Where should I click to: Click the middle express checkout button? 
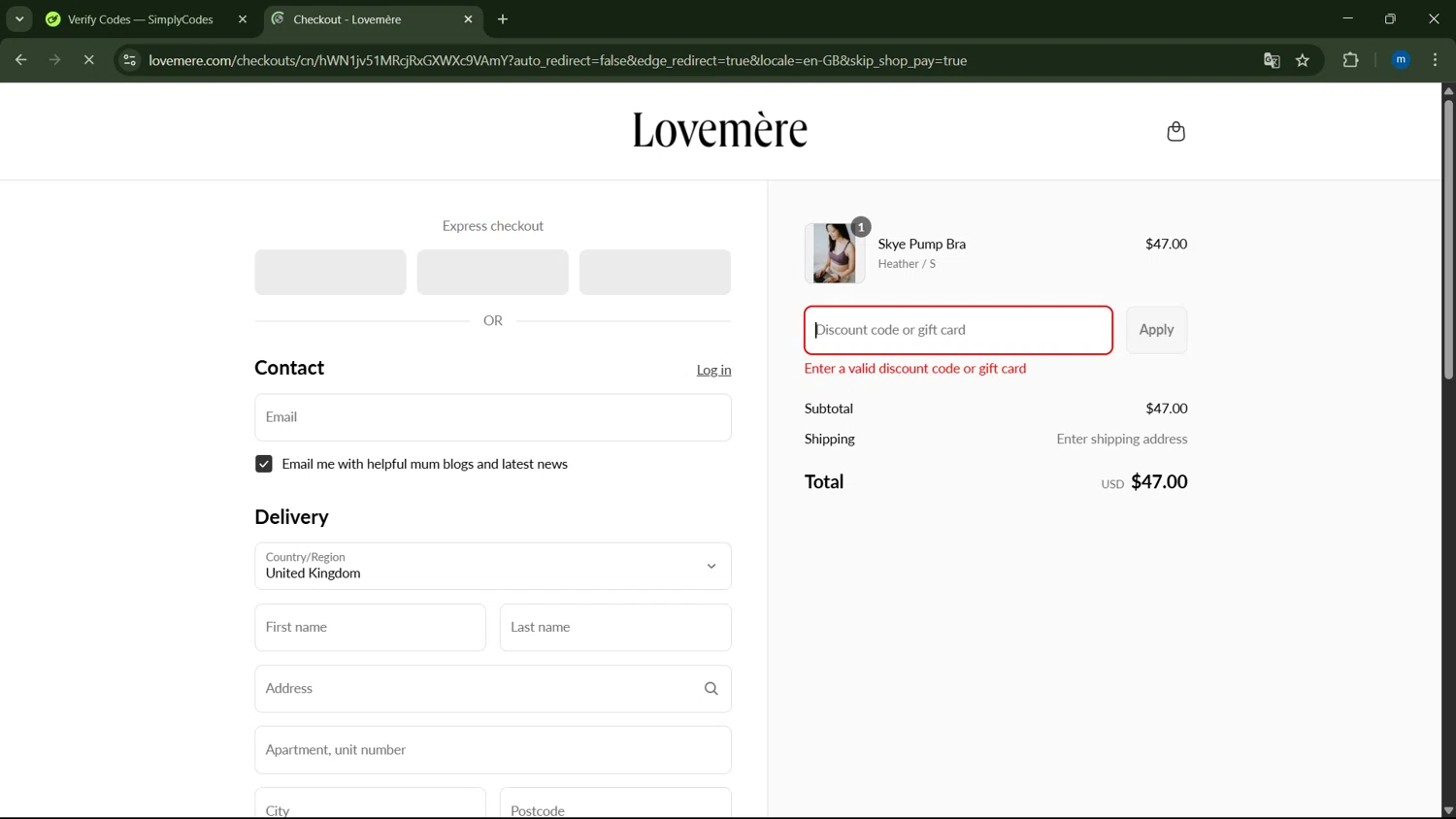point(492,273)
